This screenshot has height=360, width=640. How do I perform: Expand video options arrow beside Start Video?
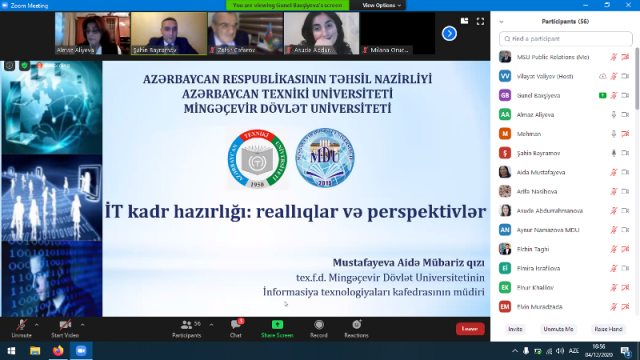[82, 325]
